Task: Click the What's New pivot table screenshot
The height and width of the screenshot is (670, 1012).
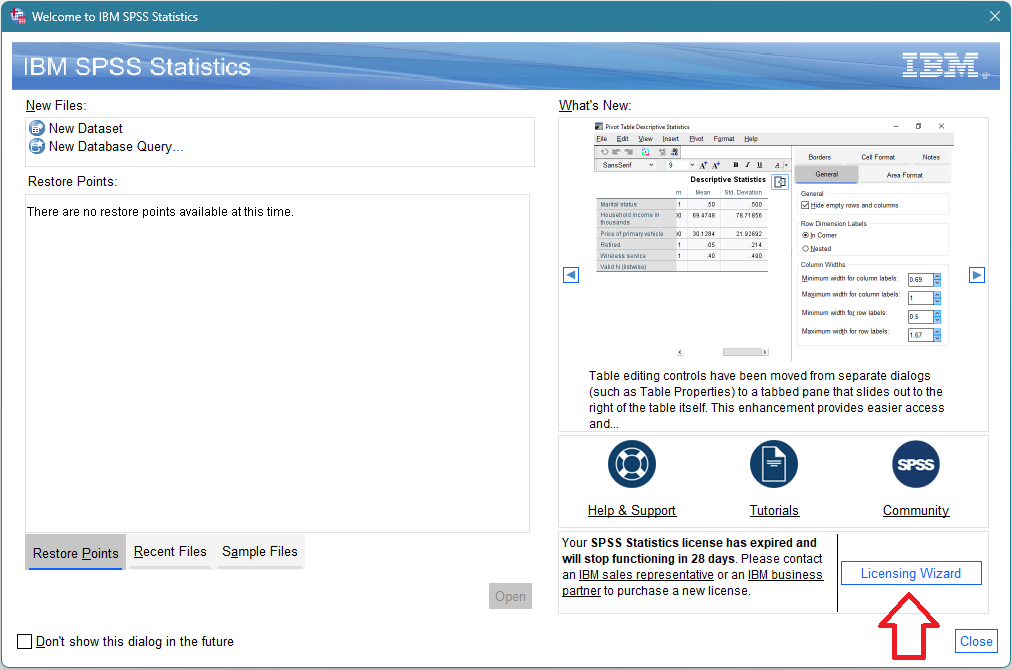Action: click(772, 240)
